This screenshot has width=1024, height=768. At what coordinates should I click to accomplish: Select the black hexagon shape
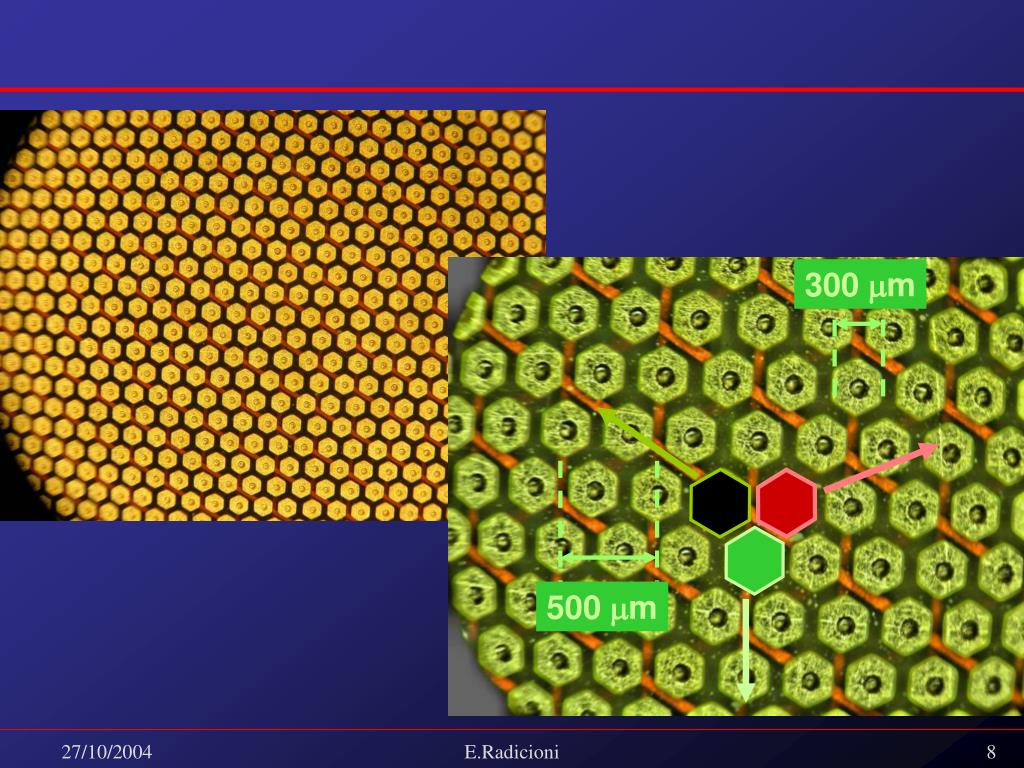720,503
